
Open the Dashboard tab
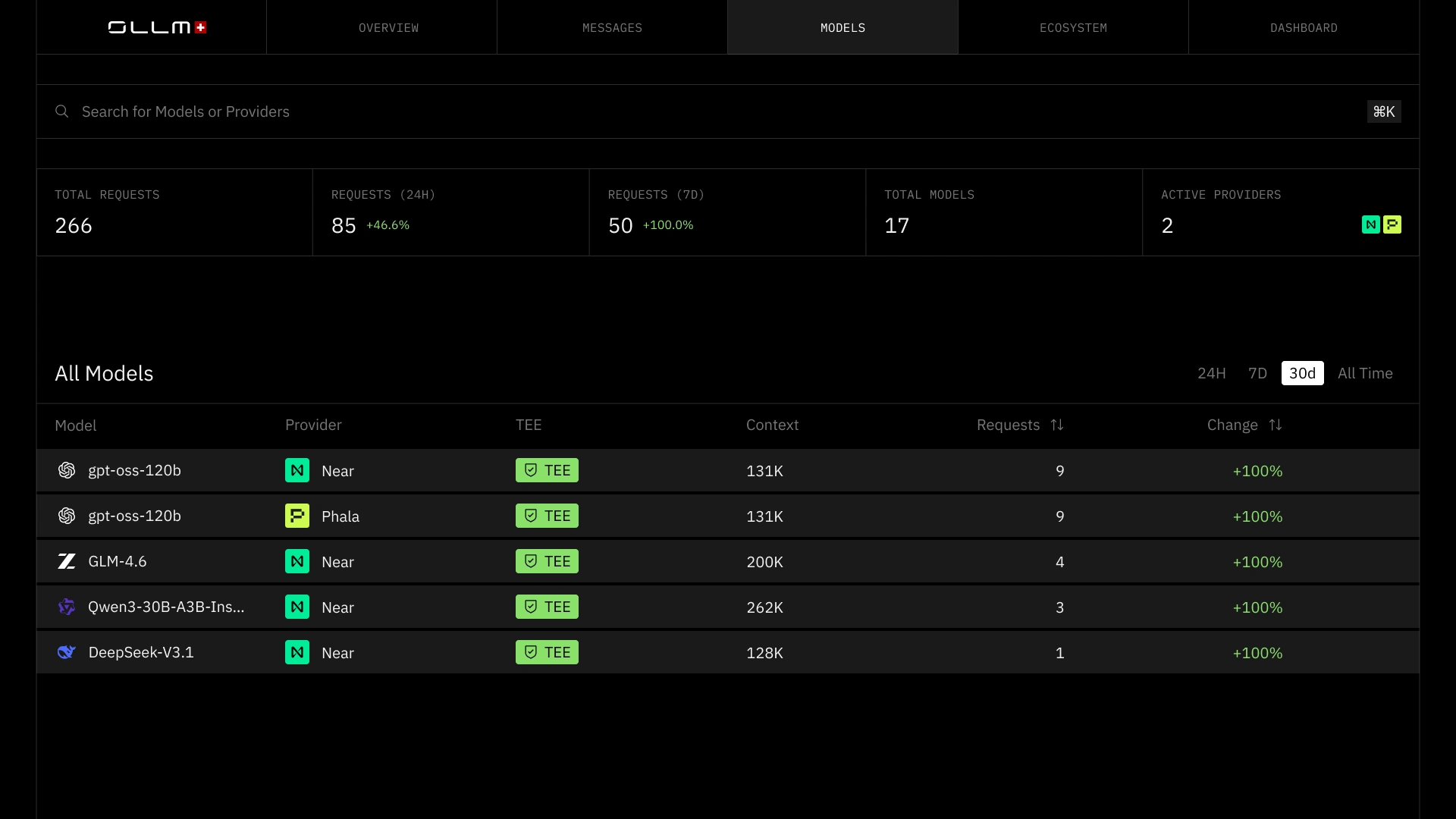(x=1304, y=27)
